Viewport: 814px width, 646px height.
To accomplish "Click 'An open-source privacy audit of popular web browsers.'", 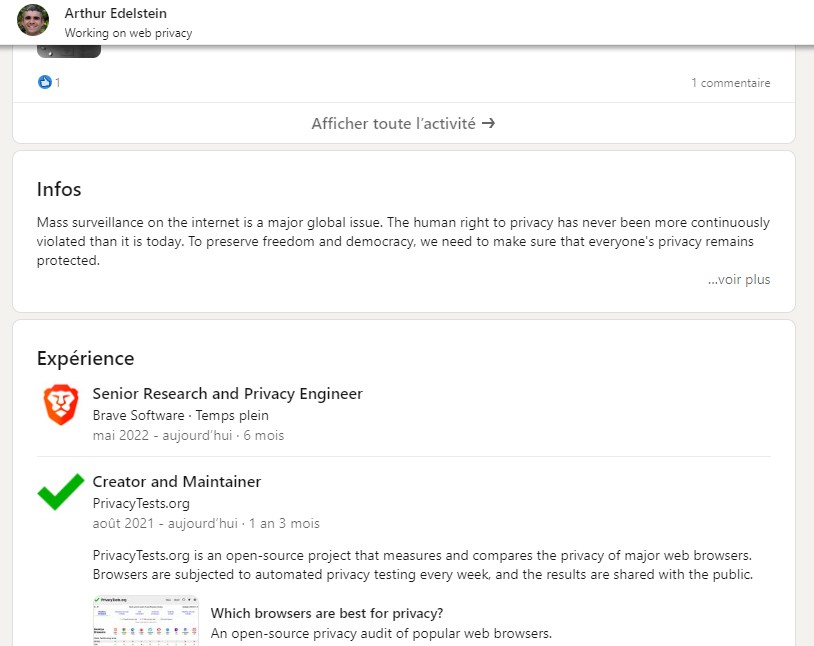I will [x=381, y=634].
